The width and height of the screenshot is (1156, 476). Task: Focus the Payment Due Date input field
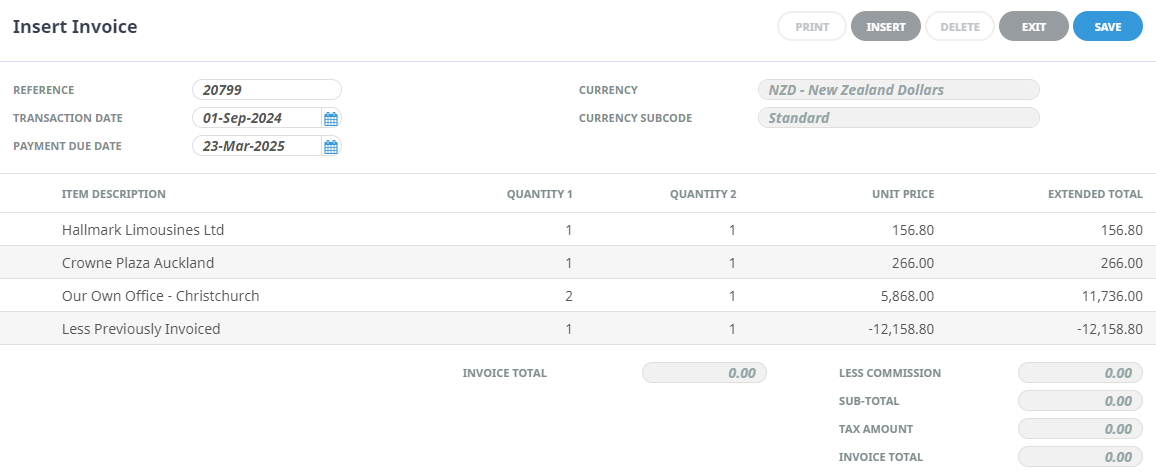[x=256, y=146]
